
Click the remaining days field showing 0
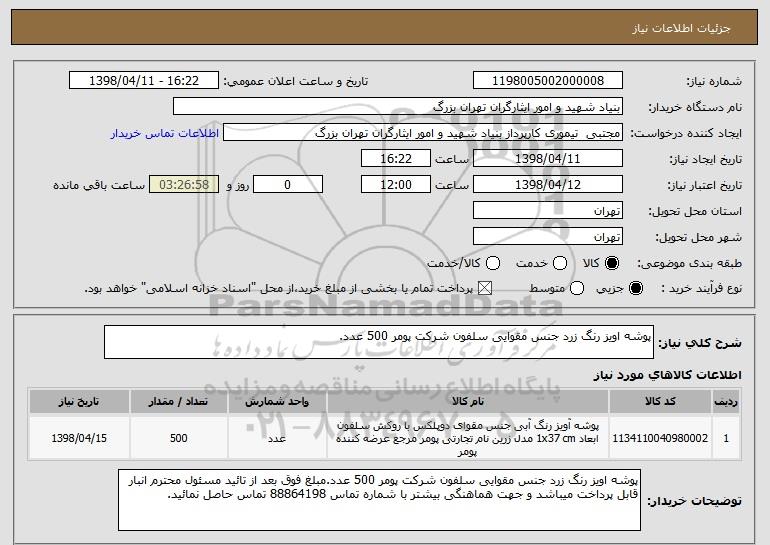[288, 185]
